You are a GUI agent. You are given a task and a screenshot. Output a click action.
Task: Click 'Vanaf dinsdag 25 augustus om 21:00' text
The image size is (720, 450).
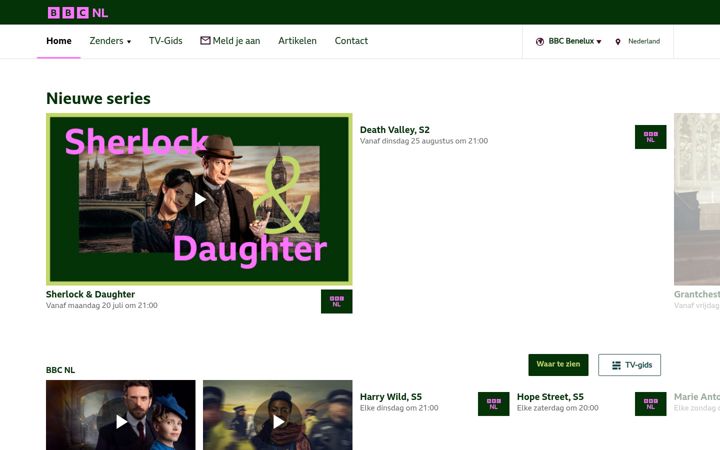424,141
